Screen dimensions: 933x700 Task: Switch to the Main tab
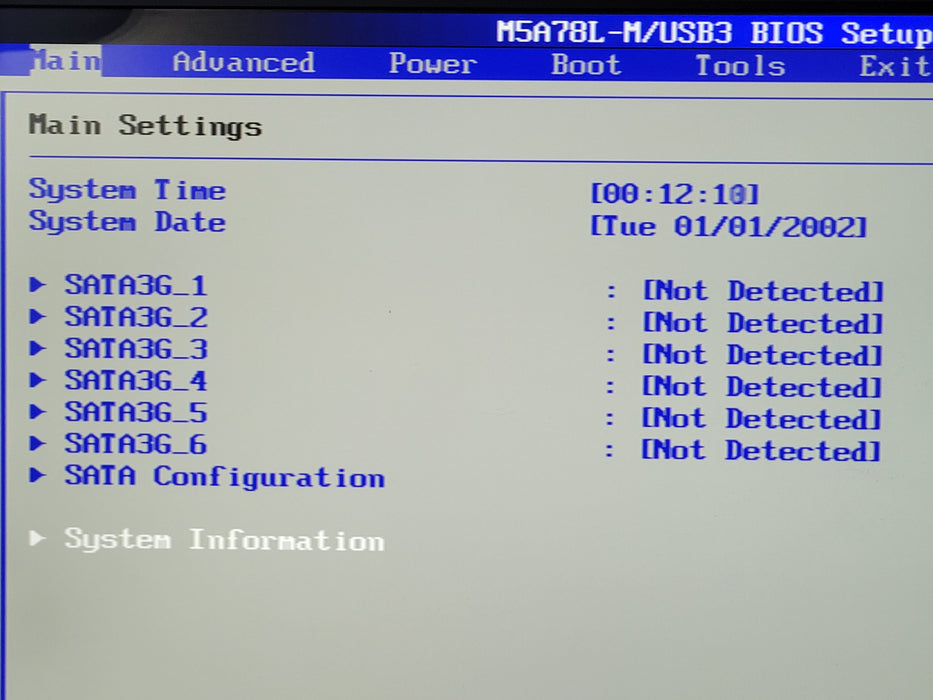tap(65, 61)
